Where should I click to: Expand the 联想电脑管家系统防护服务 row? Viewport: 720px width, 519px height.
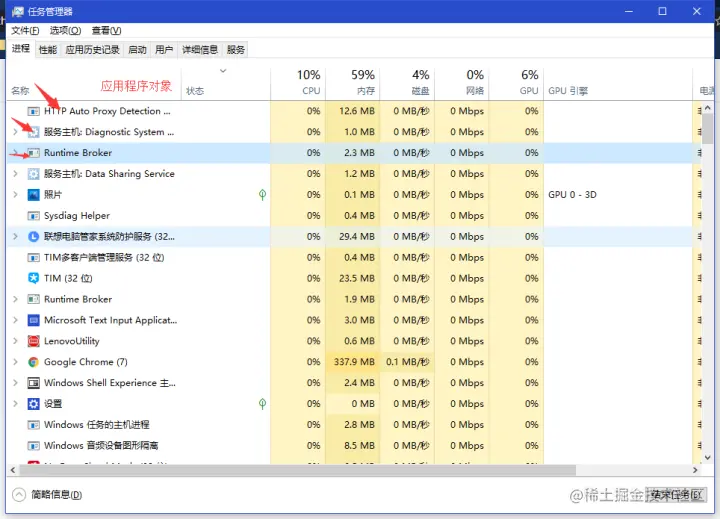(x=15, y=237)
